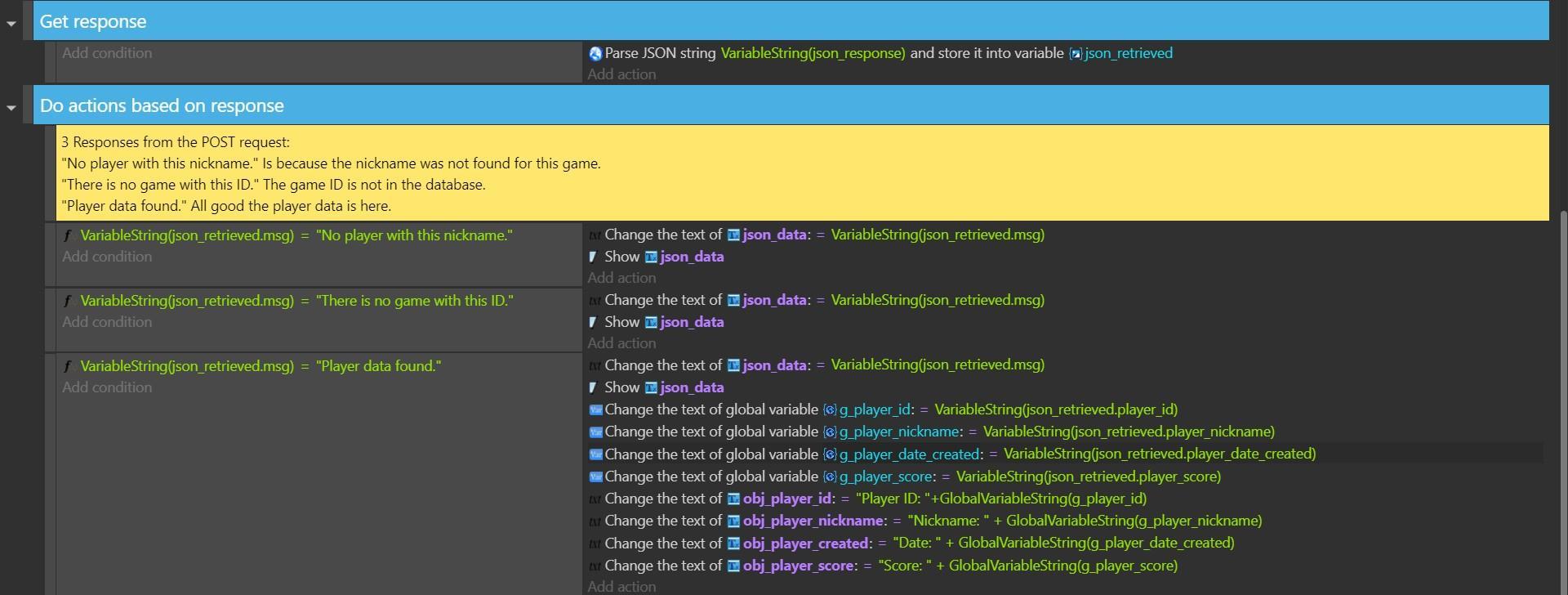Click json_data object icon in "Player data found." change-text action
The image size is (1568, 595).
coord(733,365)
